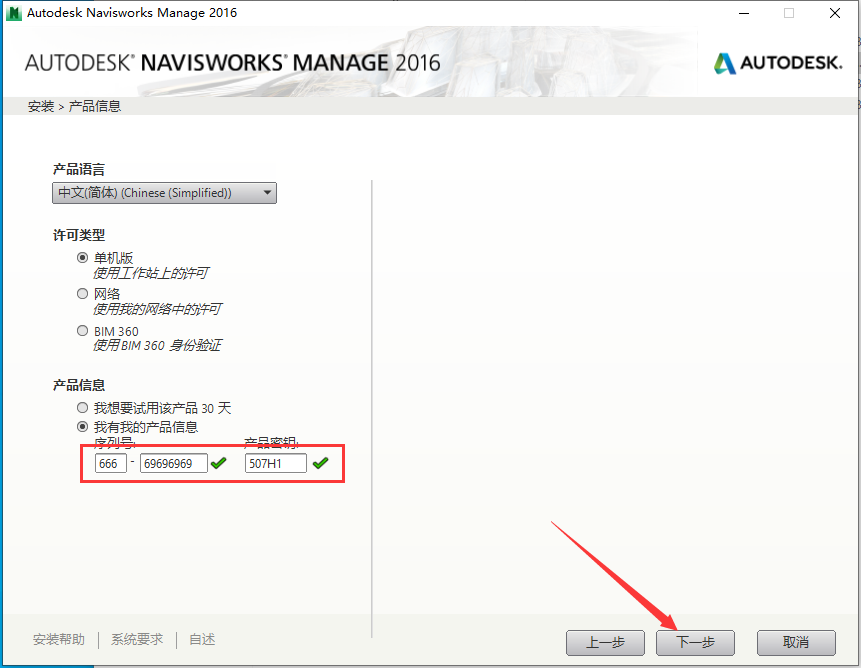Select the 单机版 standalone license radio button

click(x=82, y=257)
